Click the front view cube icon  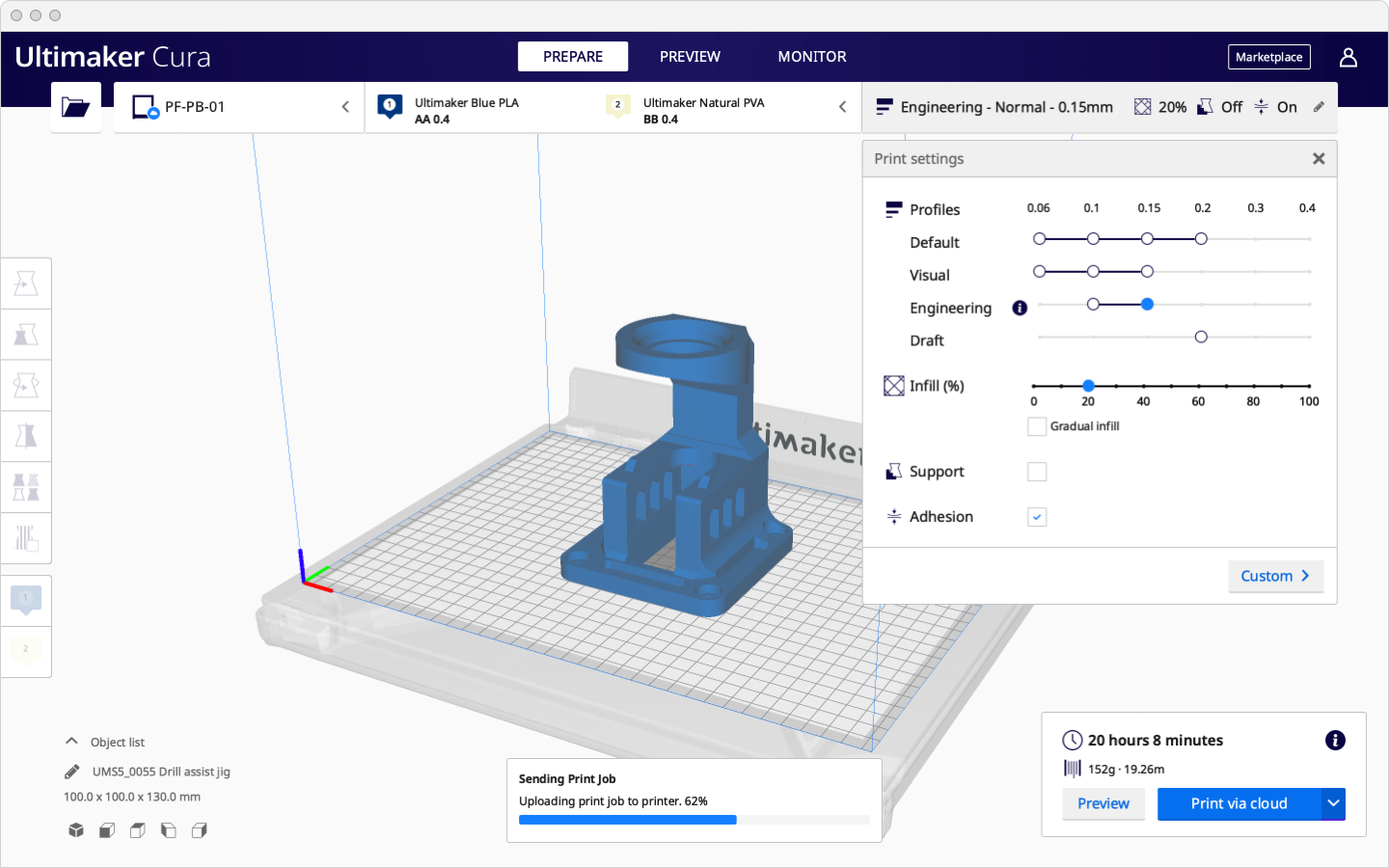click(x=107, y=830)
